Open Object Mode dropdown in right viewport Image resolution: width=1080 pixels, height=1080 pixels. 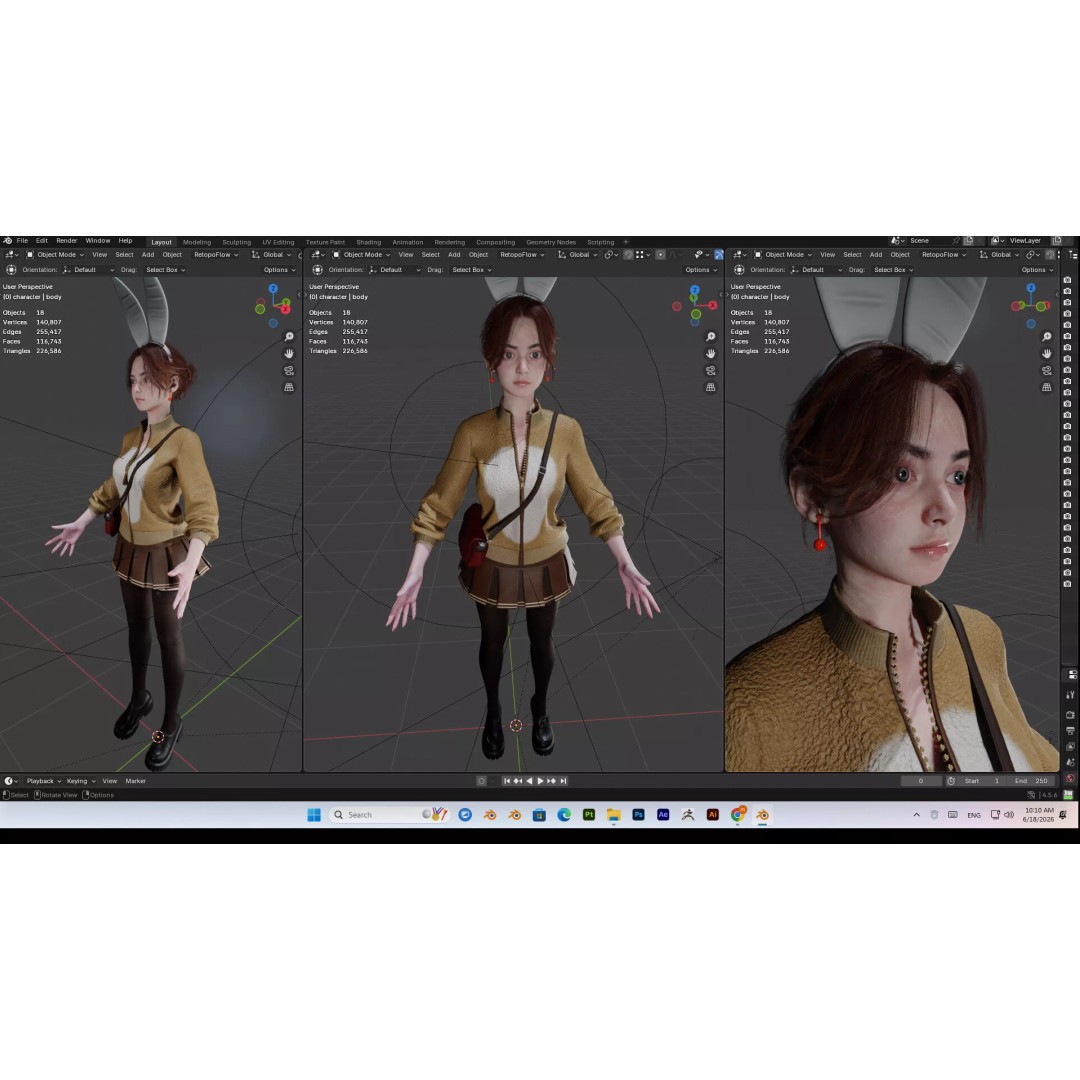(783, 255)
